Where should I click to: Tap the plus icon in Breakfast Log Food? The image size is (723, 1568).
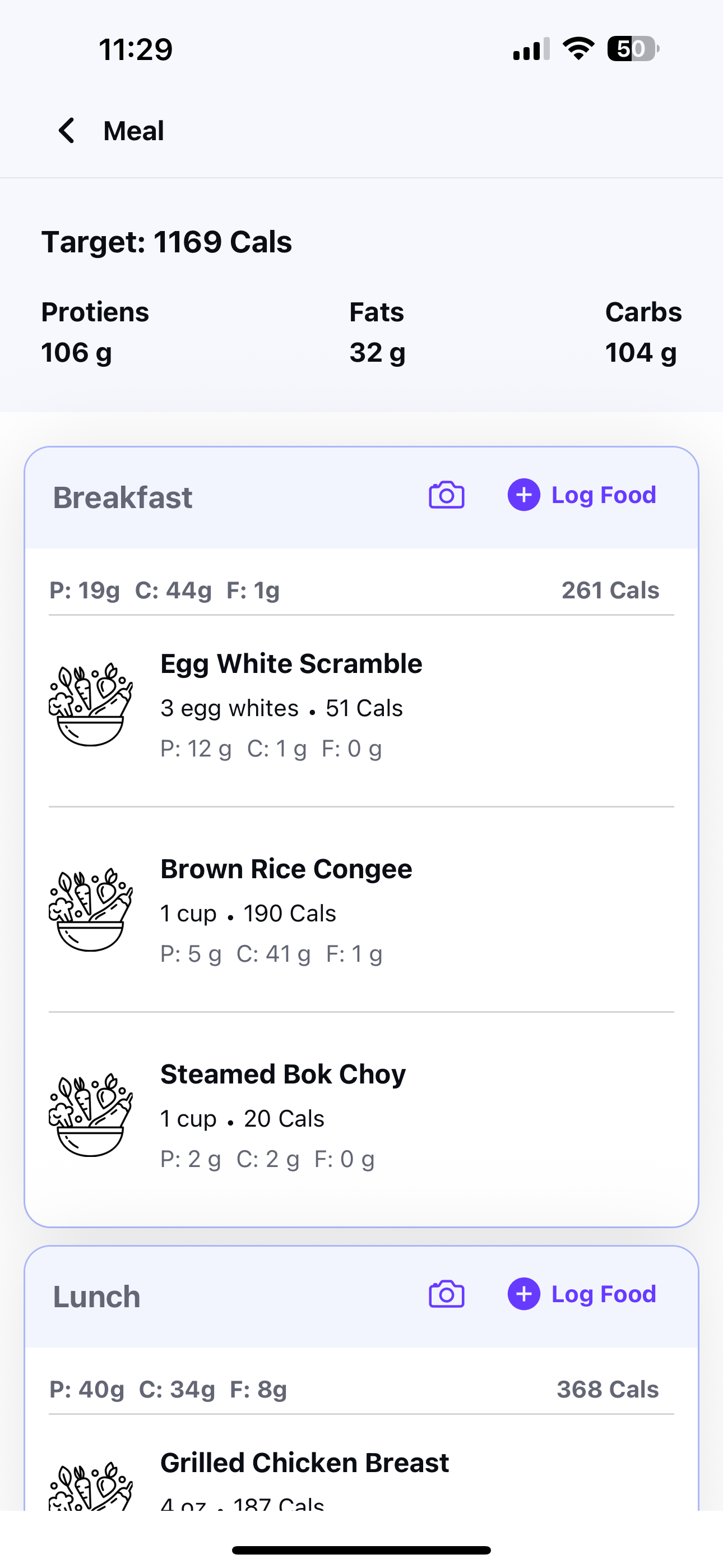coord(524,495)
